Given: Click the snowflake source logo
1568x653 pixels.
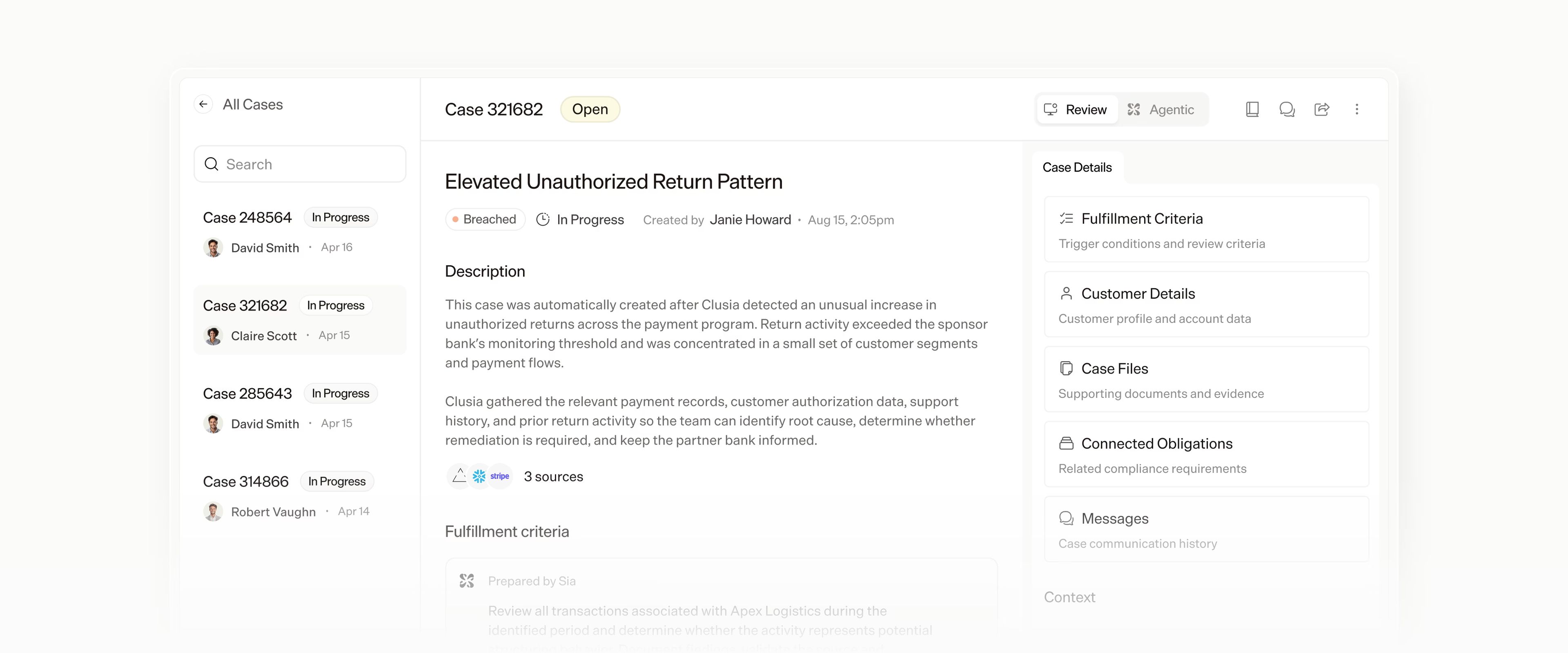Looking at the screenshot, I should pyautogui.click(x=479, y=476).
